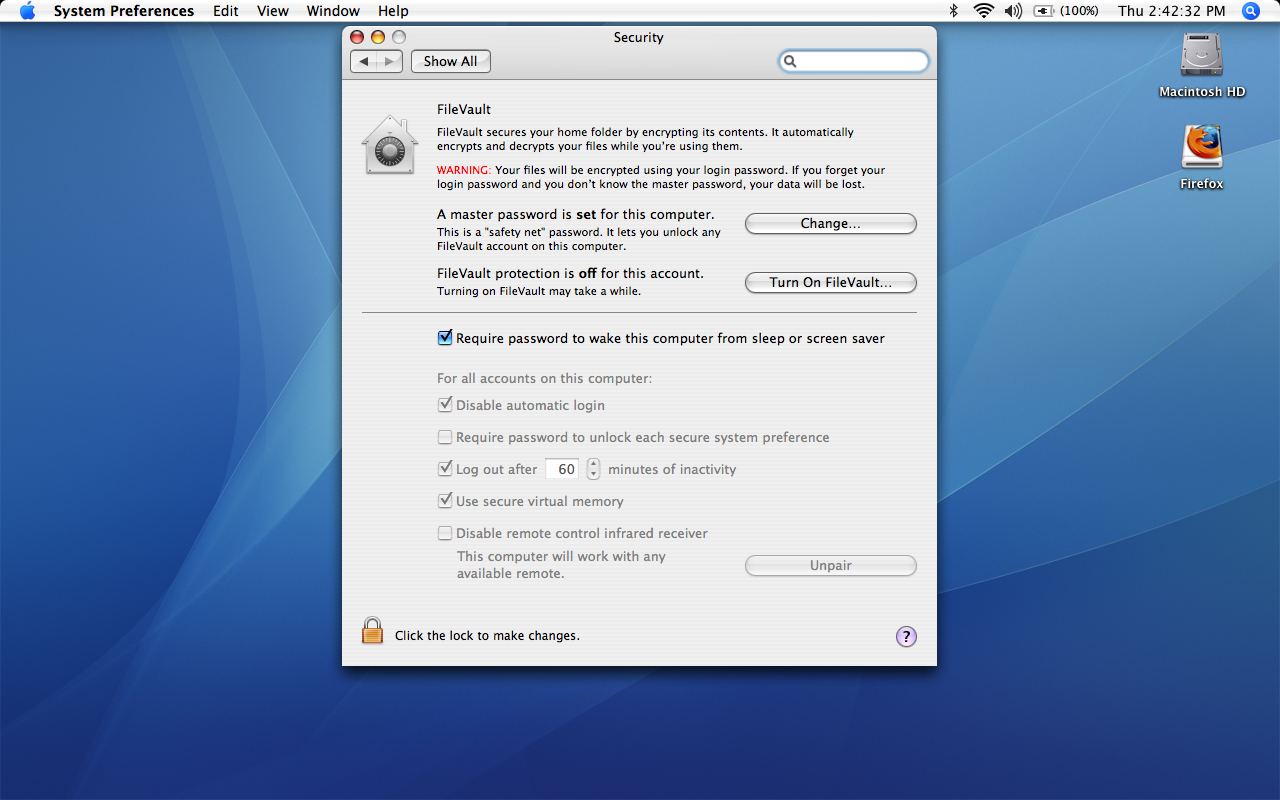
Task: Click Turn On FileVault button
Action: pos(831,283)
